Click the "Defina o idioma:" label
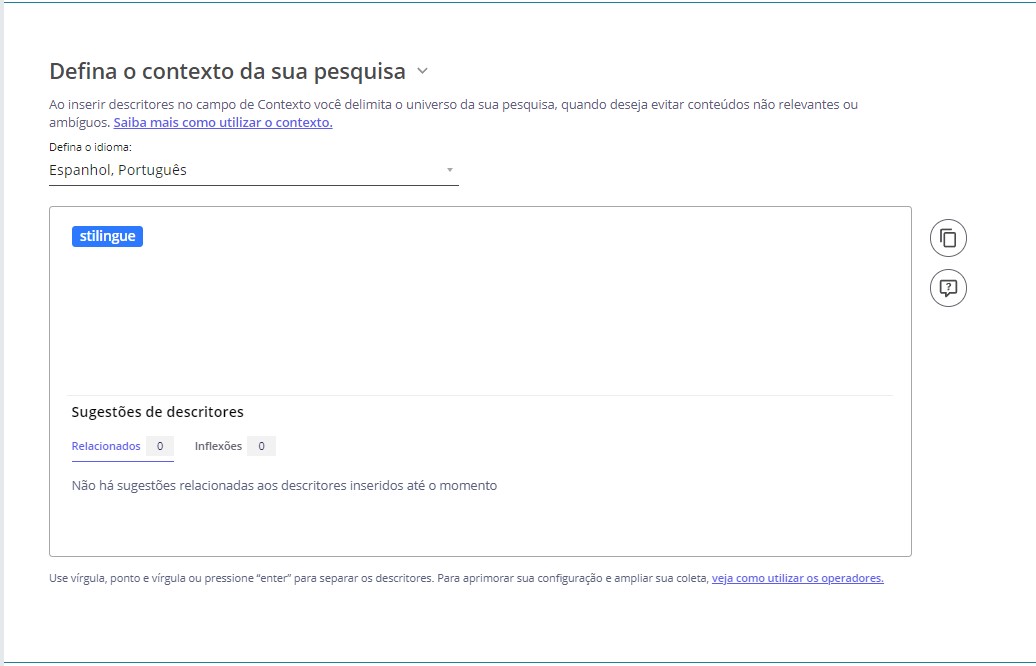1036x666 pixels. [x=91, y=147]
